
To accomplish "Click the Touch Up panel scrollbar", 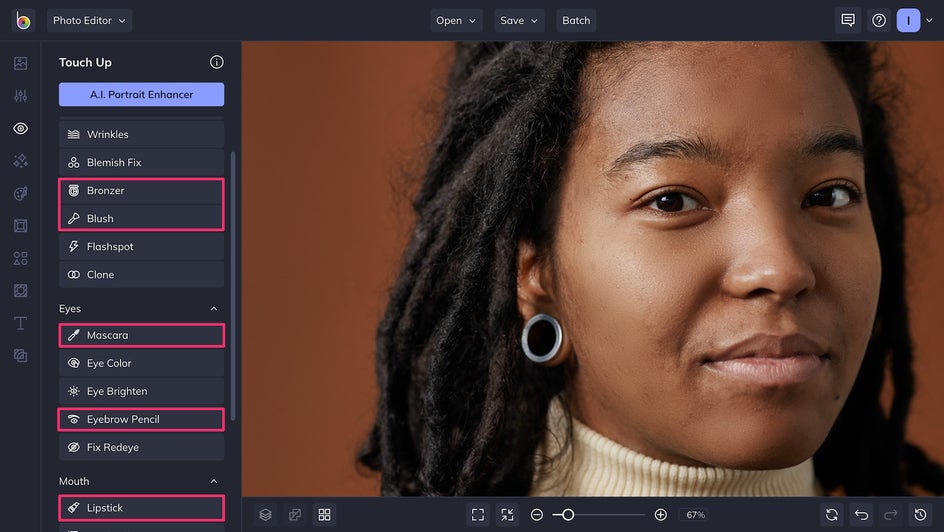I will pyautogui.click(x=233, y=286).
